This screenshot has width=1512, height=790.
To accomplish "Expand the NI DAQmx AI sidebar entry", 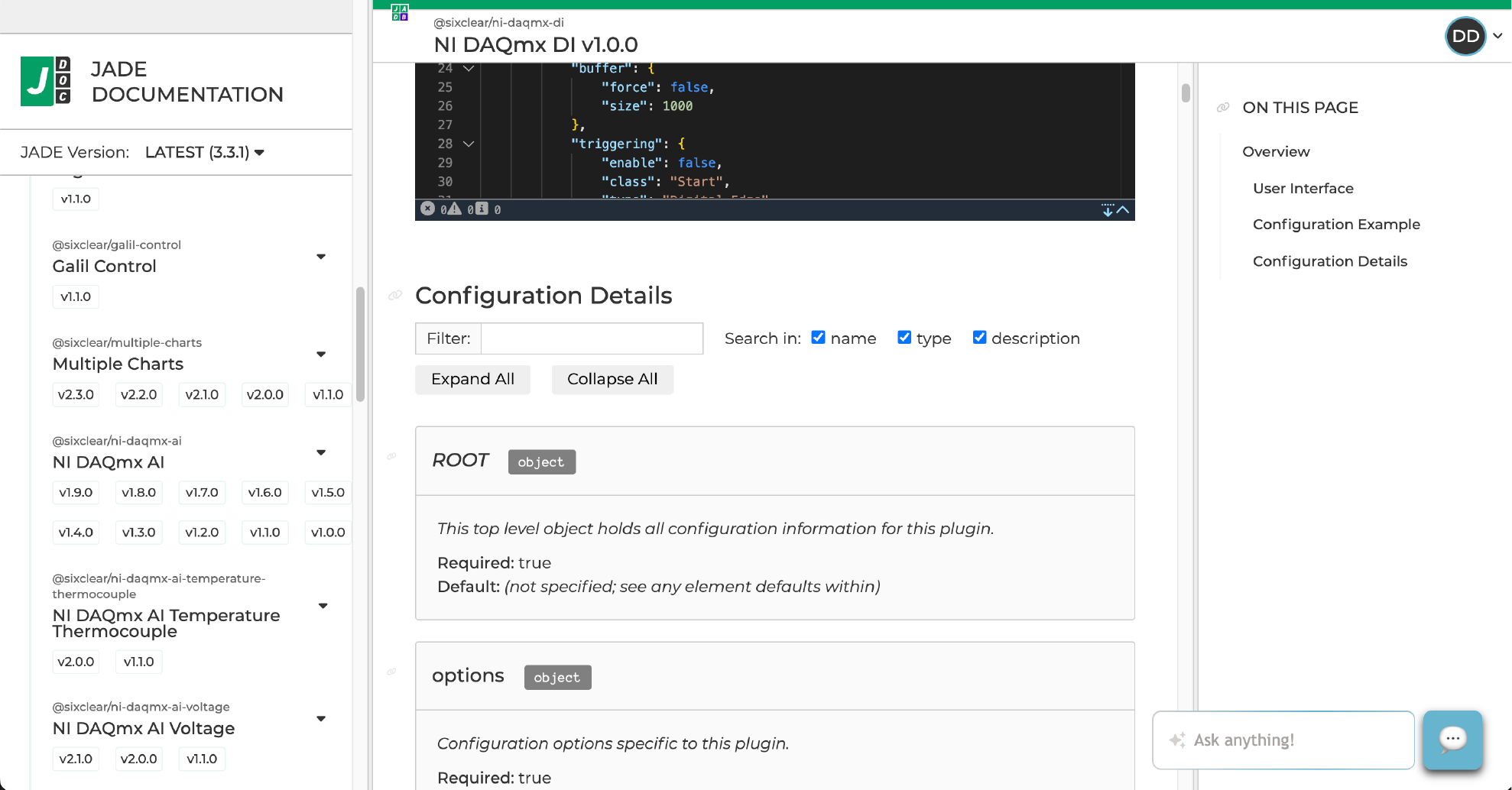I will 321,452.
